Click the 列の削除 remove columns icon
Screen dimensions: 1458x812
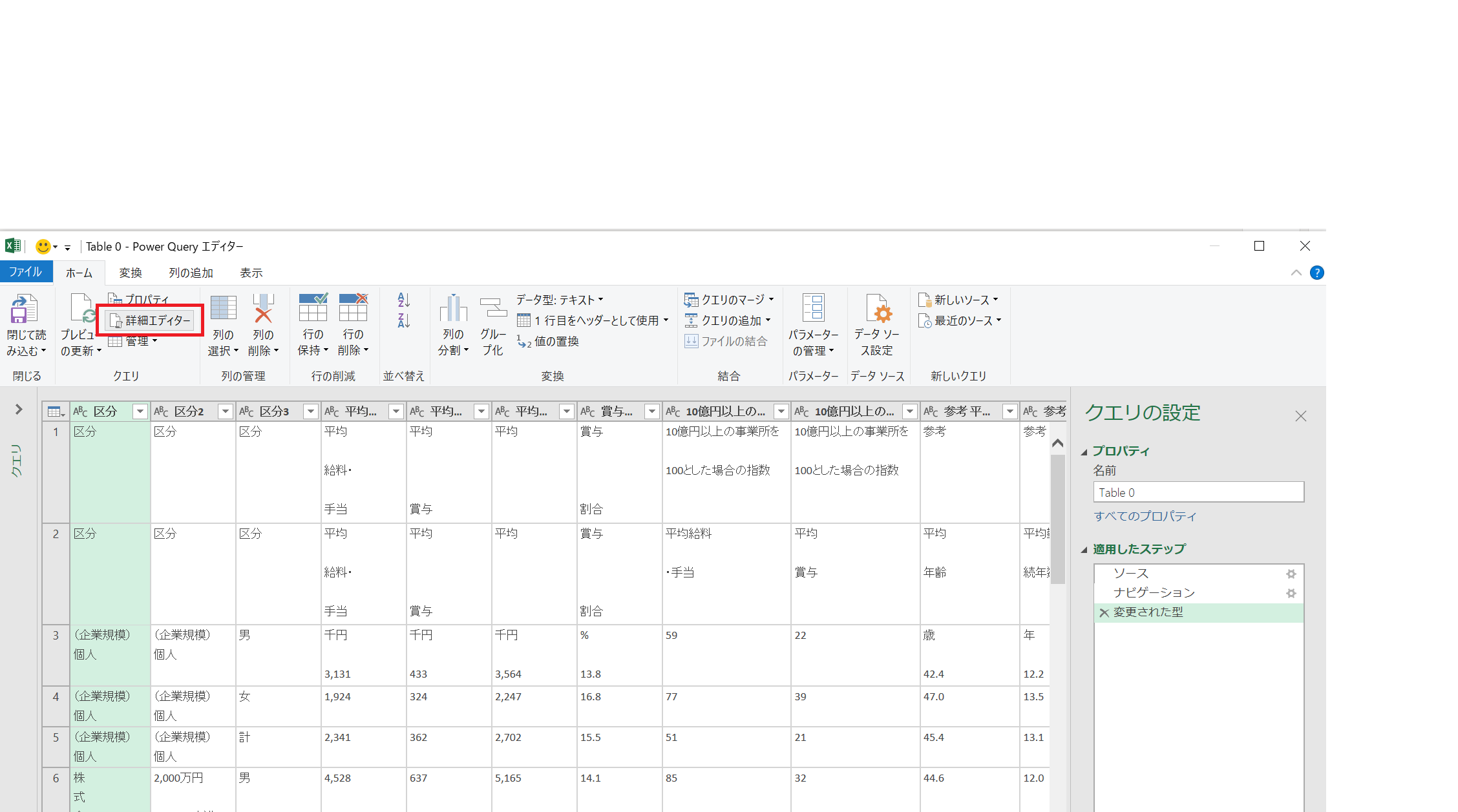[263, 309]
